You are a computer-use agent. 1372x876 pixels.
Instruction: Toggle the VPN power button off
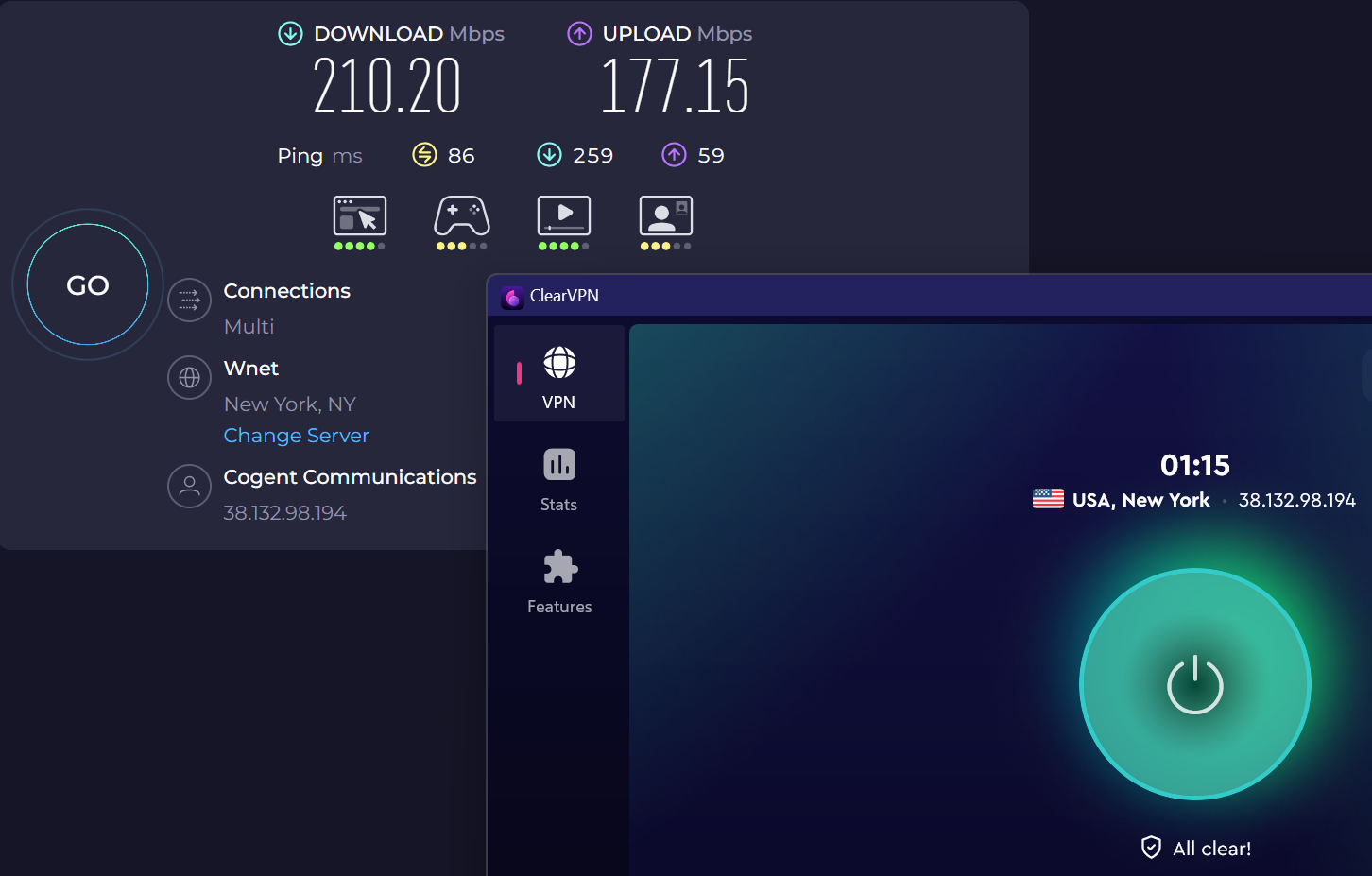tap(1194, 684)
